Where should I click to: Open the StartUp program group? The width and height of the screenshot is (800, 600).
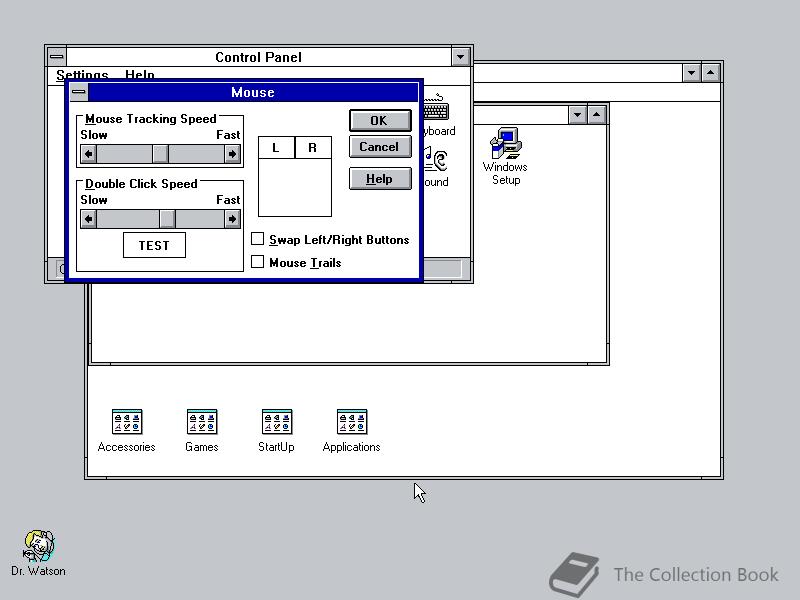pos(276,431)
